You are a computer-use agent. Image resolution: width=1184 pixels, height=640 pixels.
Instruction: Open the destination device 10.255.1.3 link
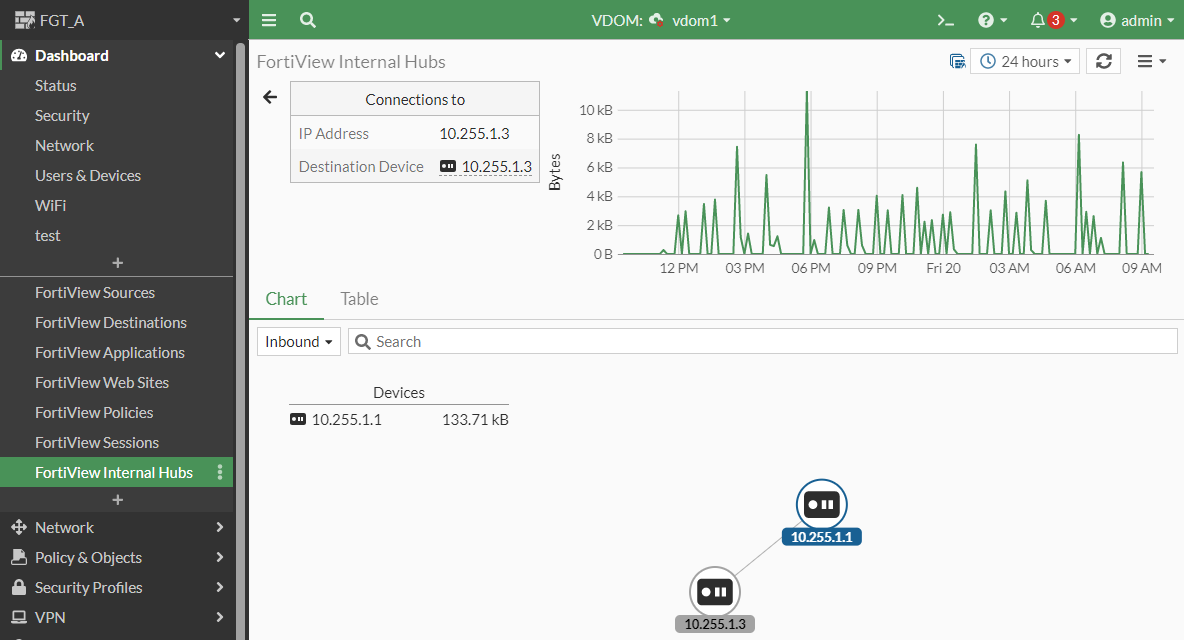click(494, 166)
